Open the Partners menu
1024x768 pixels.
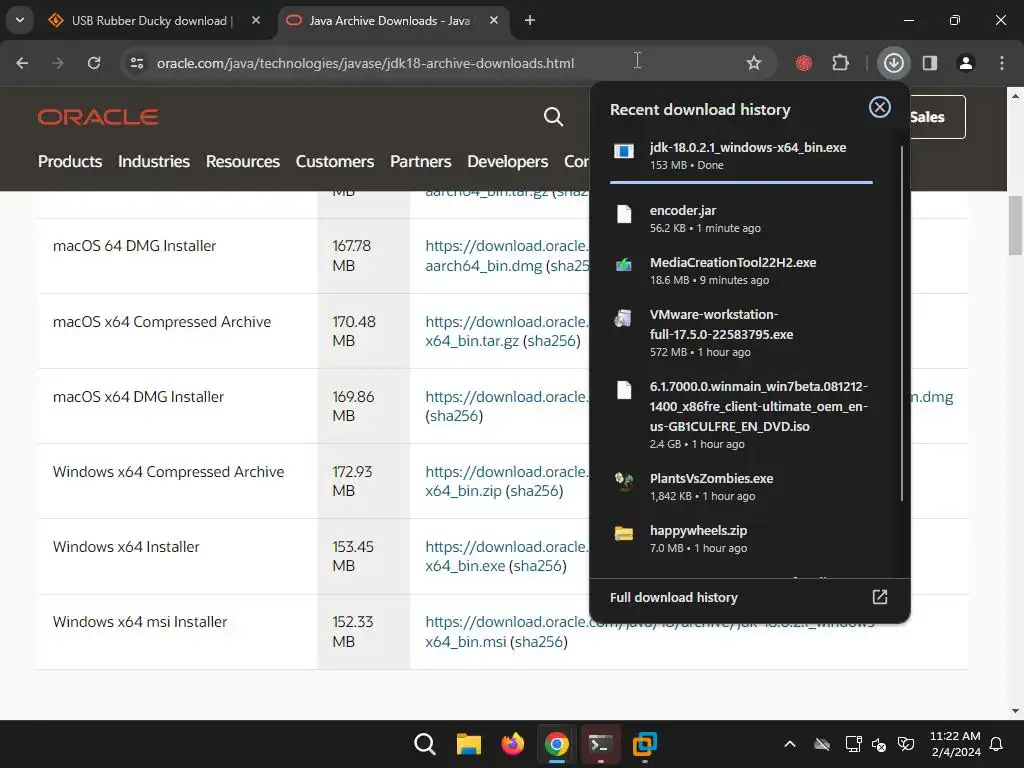[x=421, y=161]
